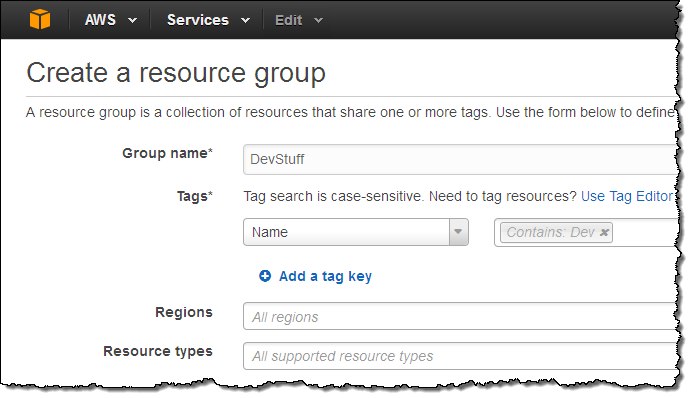Click the chevron beside Services
Image resolution: width=692 pixels, height=398 pixels.
[x=245, y=20]
